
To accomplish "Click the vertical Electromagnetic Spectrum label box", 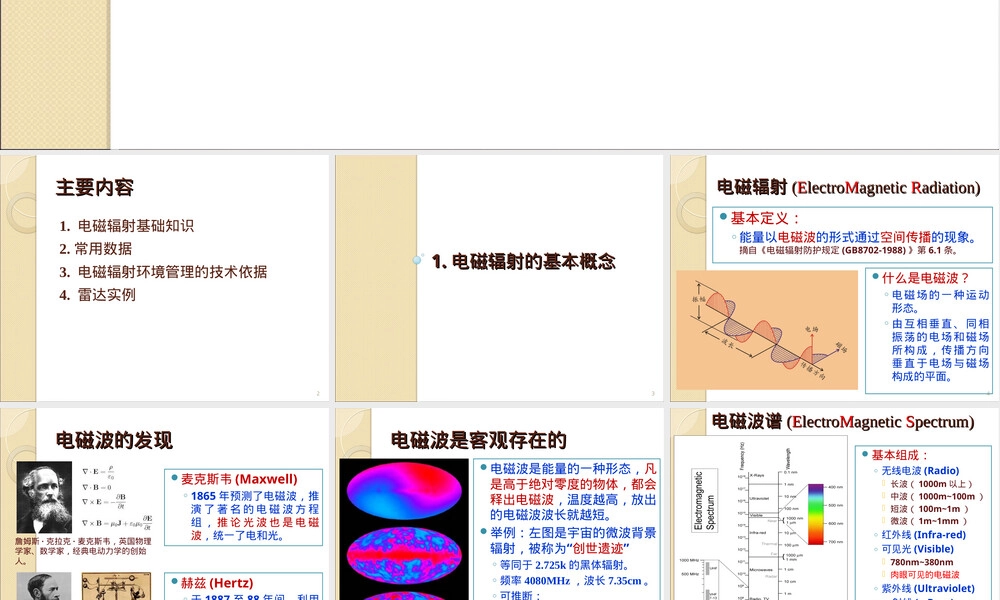I will click(704, 501).
